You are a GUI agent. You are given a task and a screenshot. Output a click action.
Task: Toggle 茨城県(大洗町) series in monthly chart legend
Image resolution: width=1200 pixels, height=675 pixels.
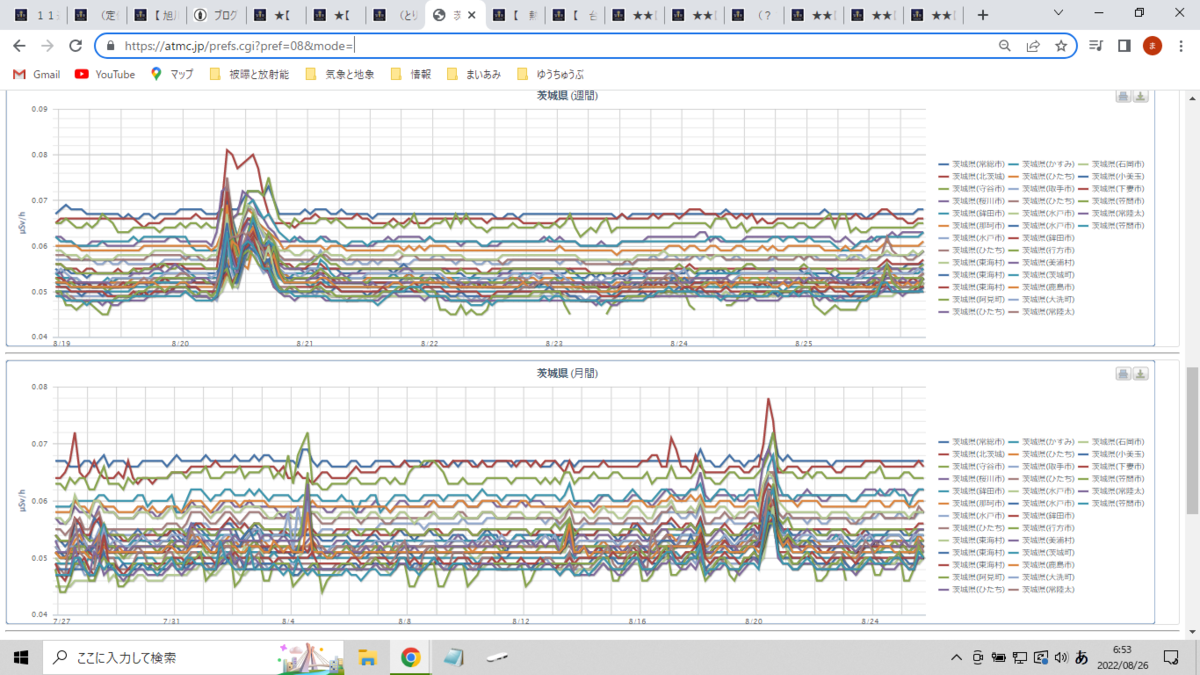click(1041, 577)
